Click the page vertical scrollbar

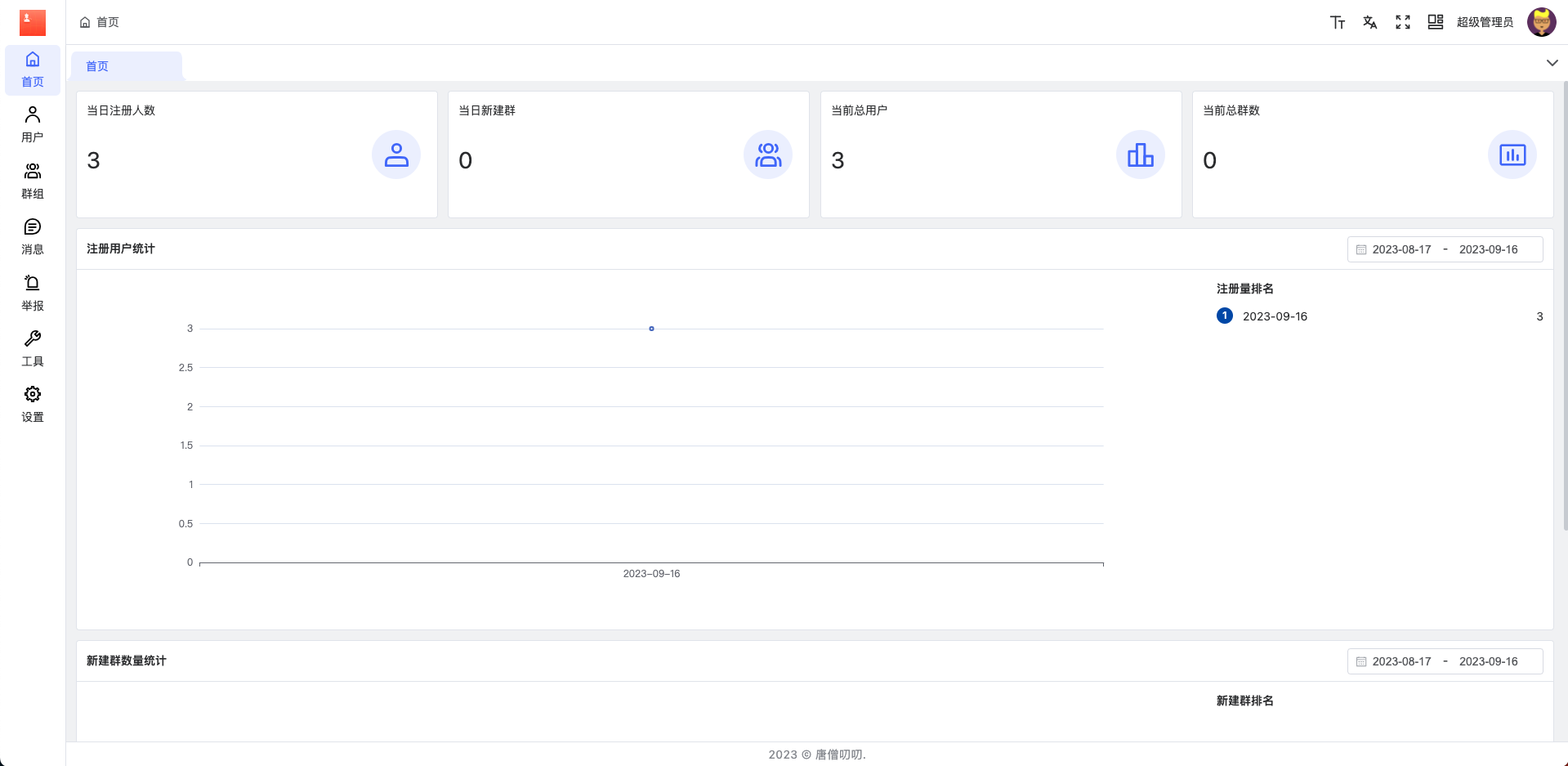(1565, 307)
